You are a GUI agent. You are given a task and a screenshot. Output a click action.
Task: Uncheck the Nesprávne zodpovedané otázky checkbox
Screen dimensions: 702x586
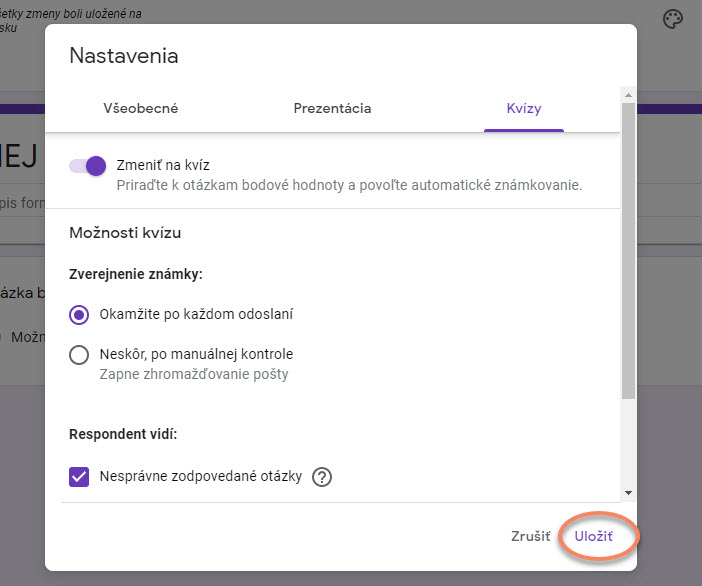[x=80, y=476]
